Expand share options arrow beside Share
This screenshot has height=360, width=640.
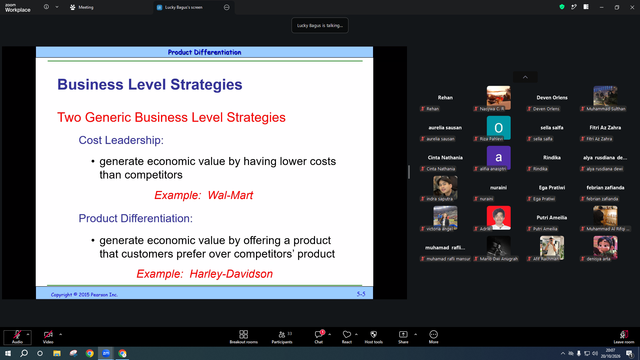[x=416, y=334]
